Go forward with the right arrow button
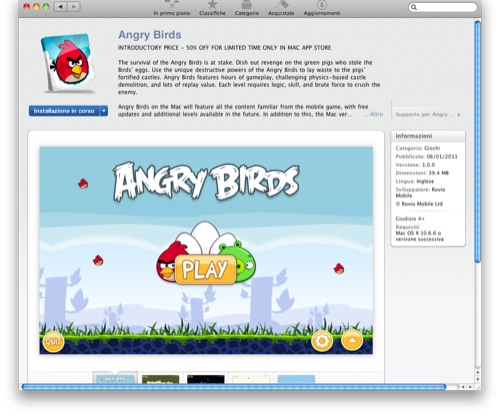The width and height of the screenshot is (500, 416). point(74,6)
